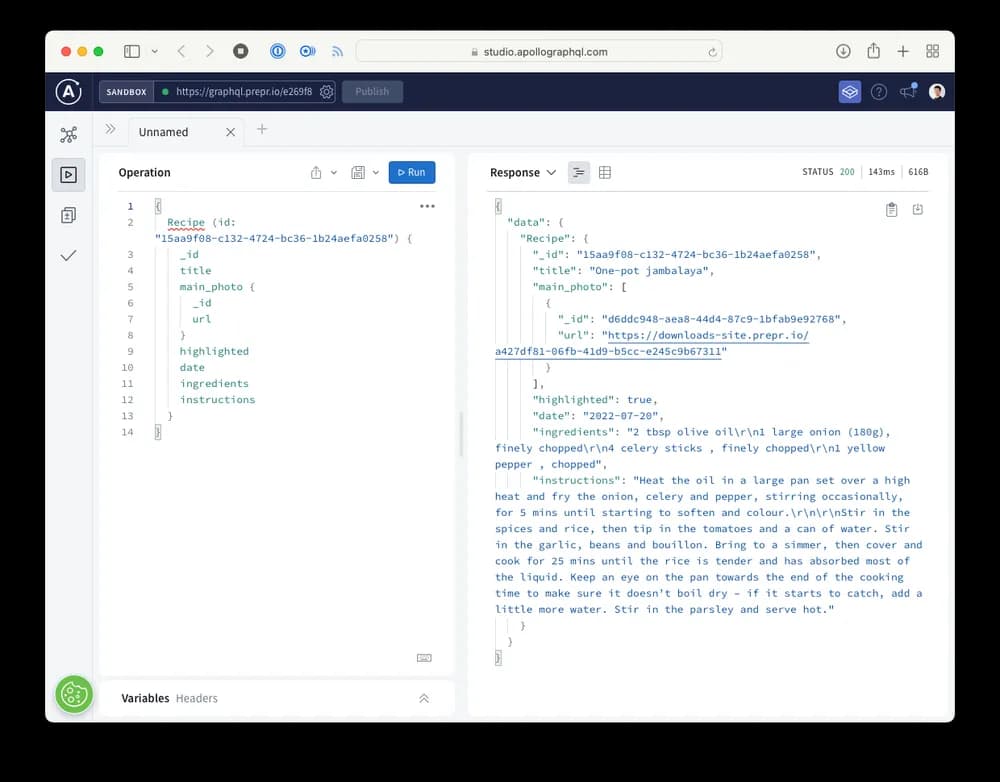Open the Checks checkmark icon in sidebar
This screenshot has height=782, width=1000.
click(68, 256)
